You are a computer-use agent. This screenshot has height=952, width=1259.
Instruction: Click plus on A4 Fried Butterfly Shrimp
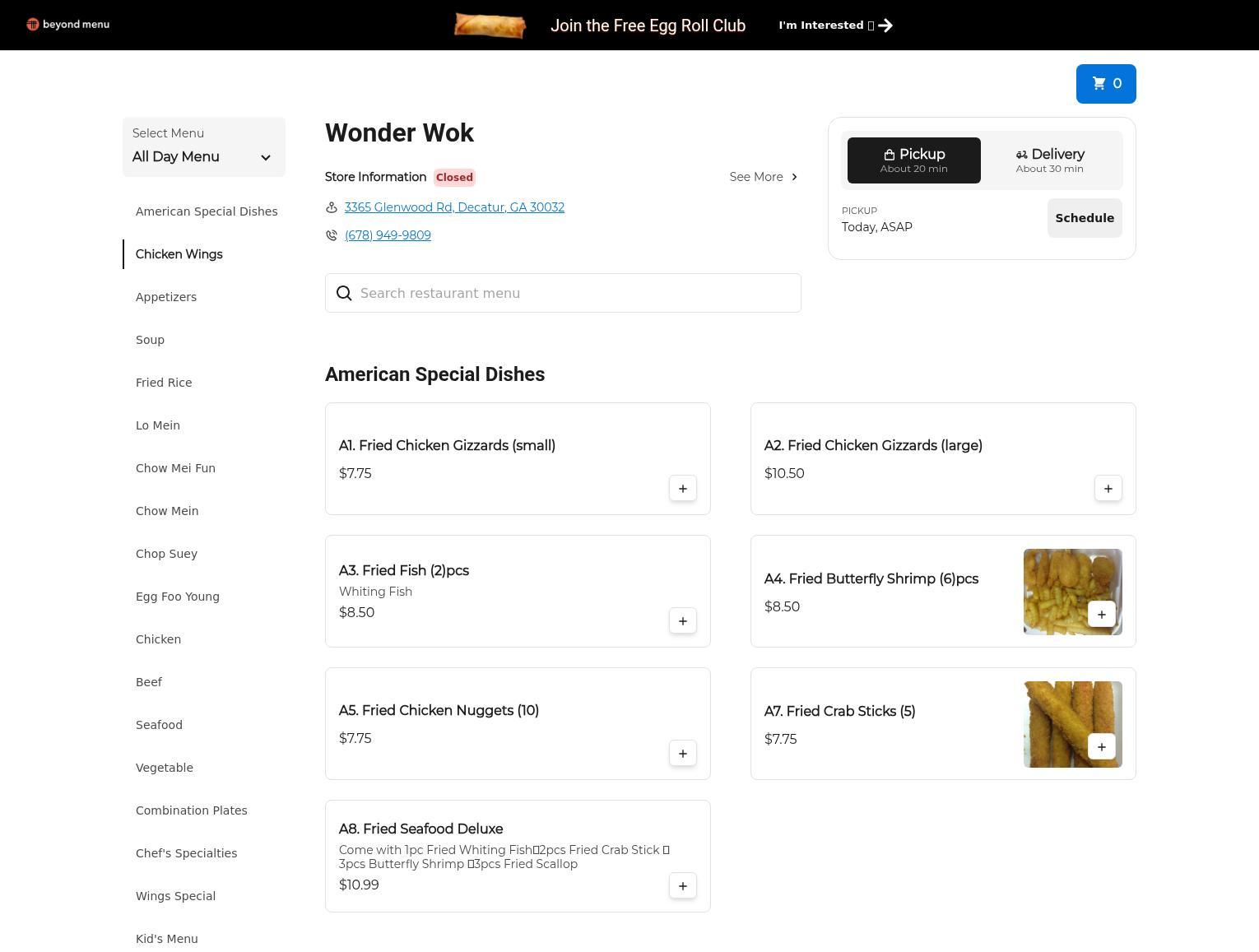(1101, 615)
